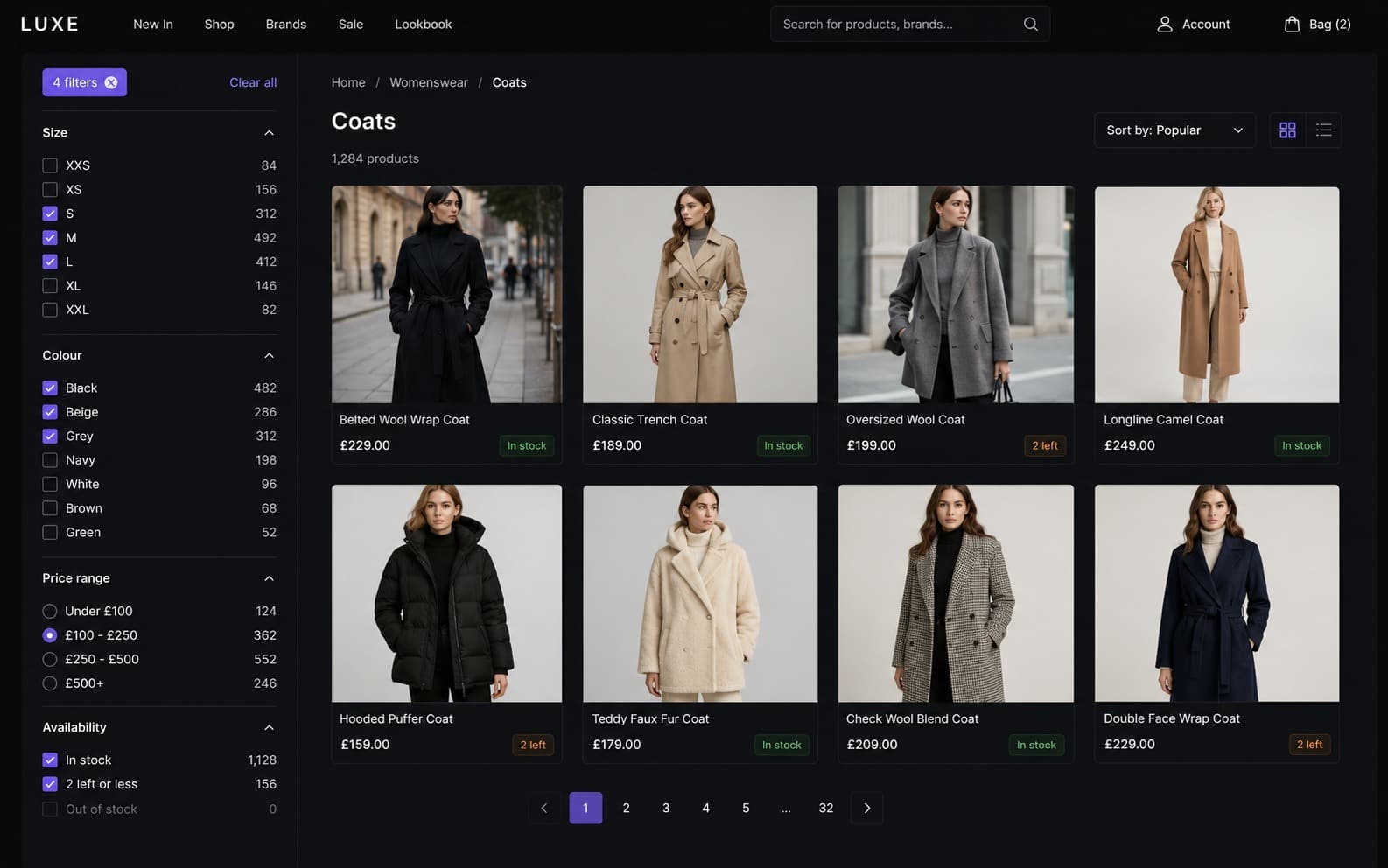This screenshot has height=868, width=1388.
Task: Uncheck the Black colour filter
Action: pos(50,388)
